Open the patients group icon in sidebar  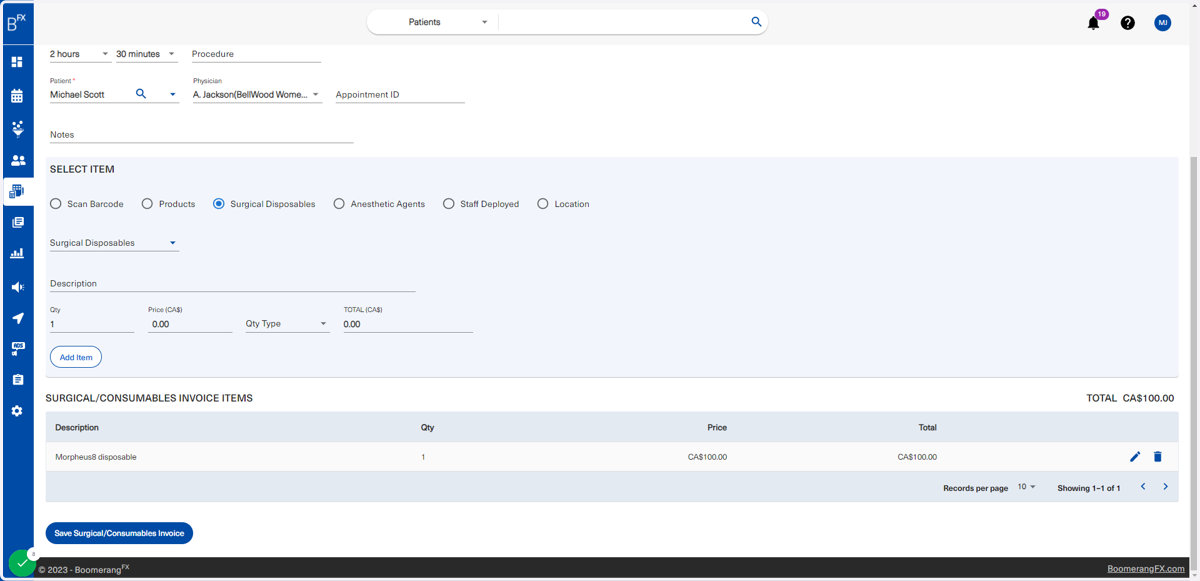tap(17, 160)
